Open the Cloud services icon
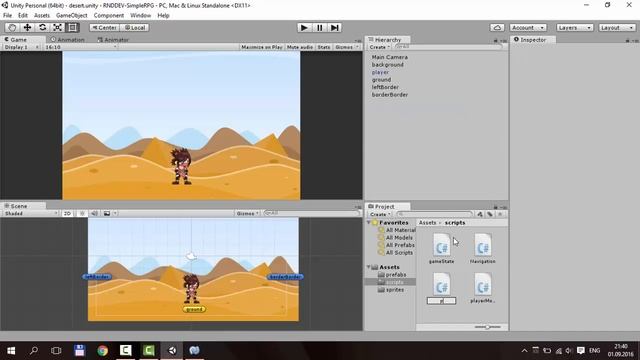Screen dimensions: 640x360 point(497,28)
